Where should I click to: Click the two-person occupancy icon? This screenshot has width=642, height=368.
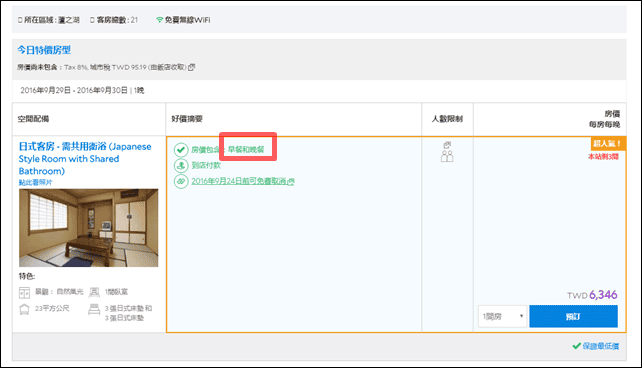pos(447,156)
